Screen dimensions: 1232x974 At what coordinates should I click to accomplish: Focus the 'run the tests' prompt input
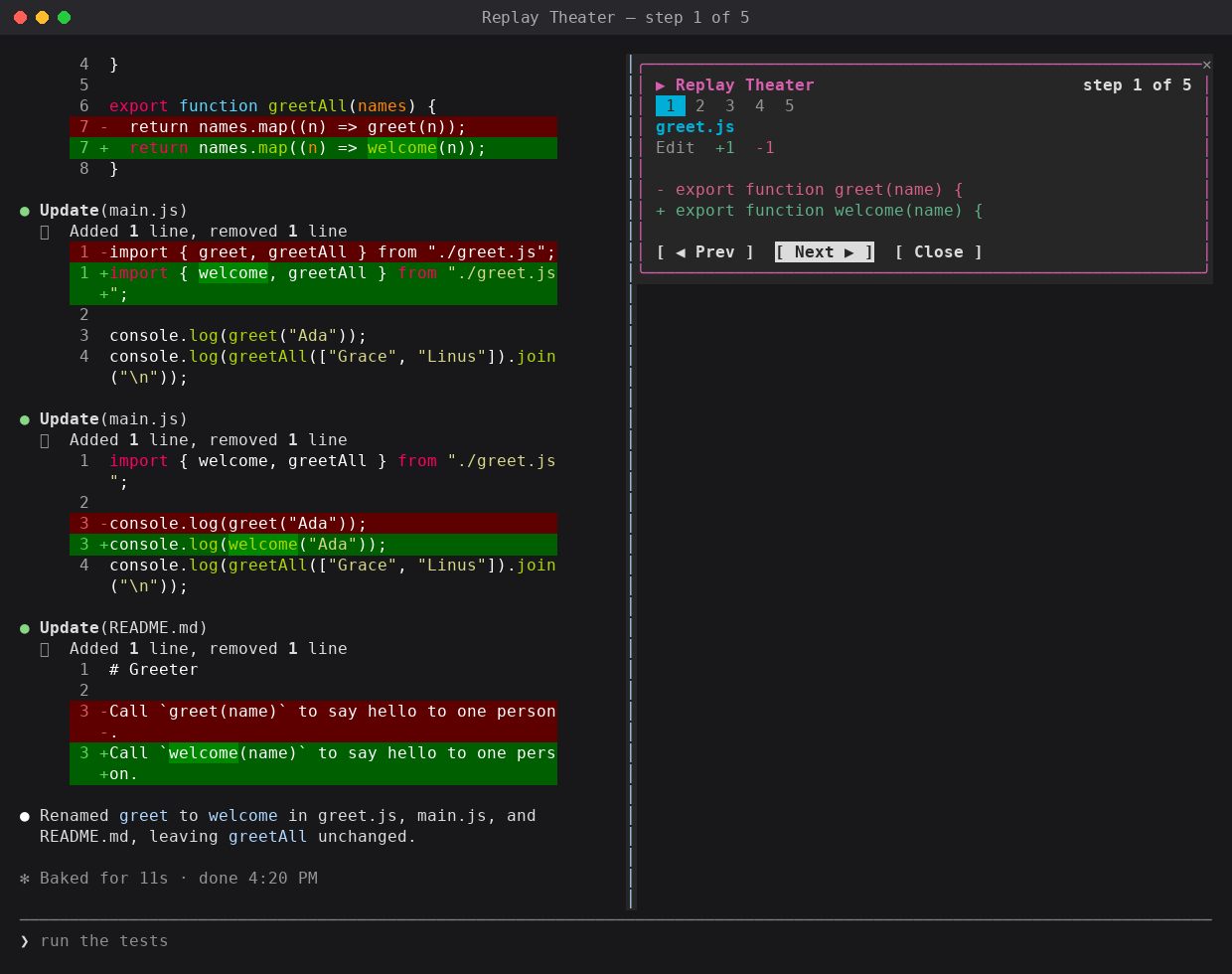616,941
